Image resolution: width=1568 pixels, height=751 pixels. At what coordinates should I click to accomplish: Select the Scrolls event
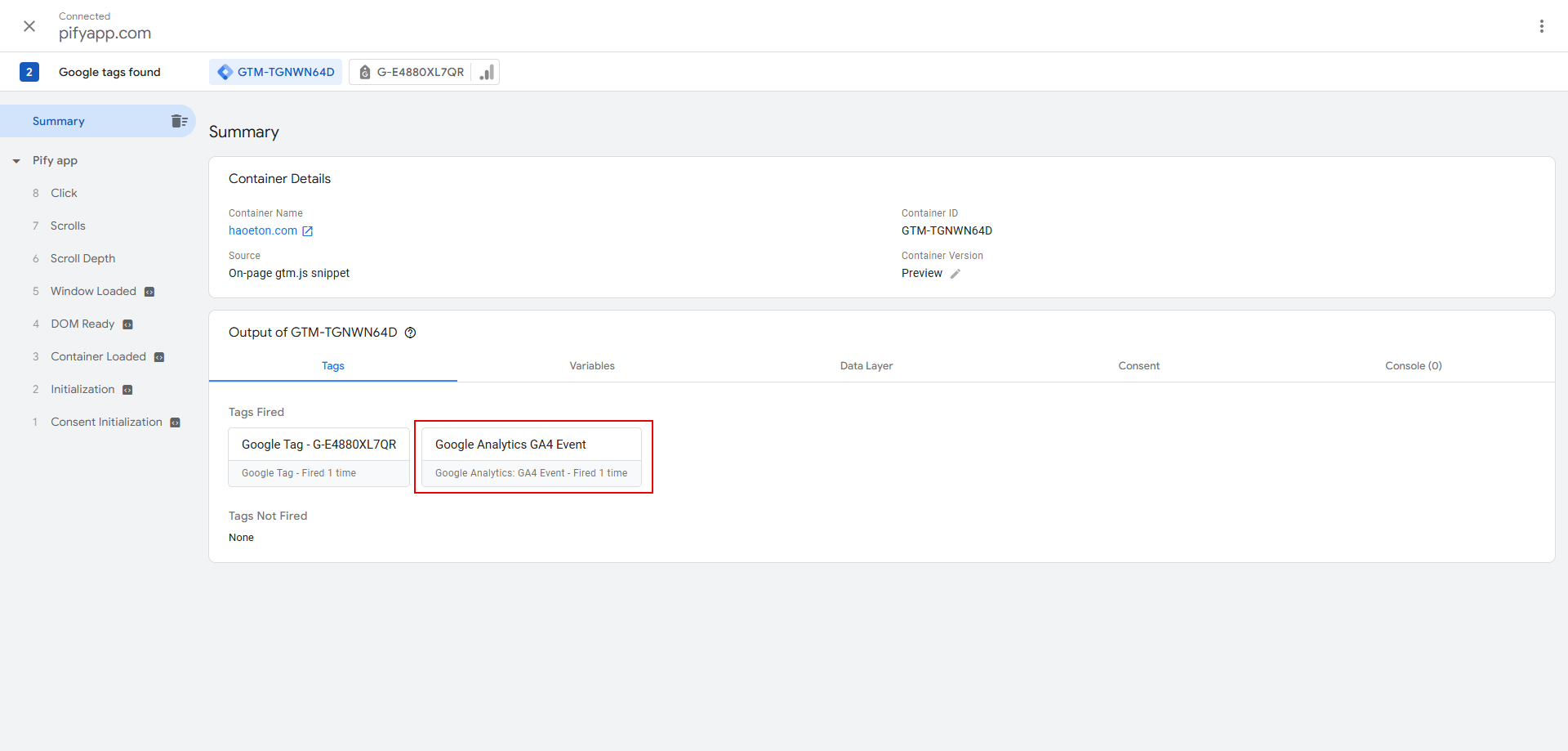(x=68, y=226)
